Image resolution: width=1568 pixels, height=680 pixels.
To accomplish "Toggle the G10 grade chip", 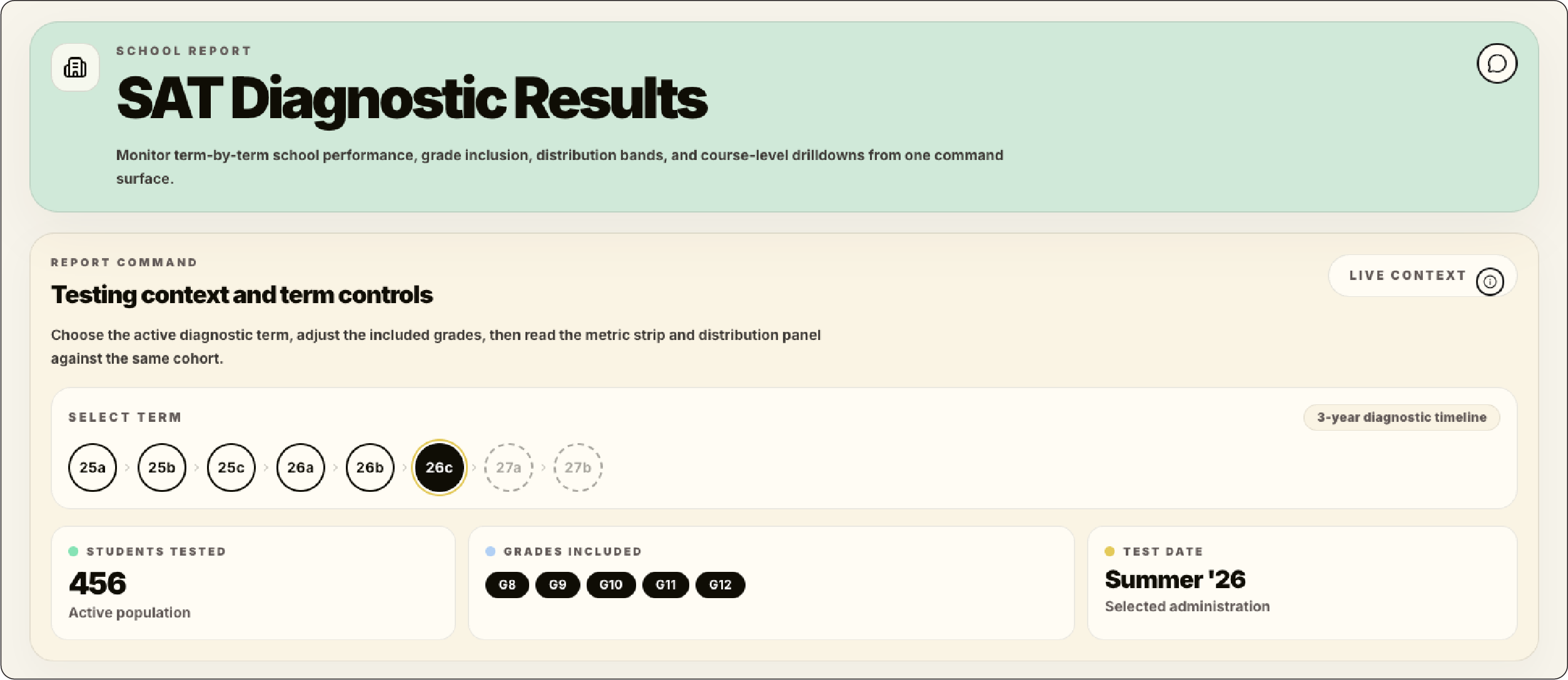I will [611, 585].
